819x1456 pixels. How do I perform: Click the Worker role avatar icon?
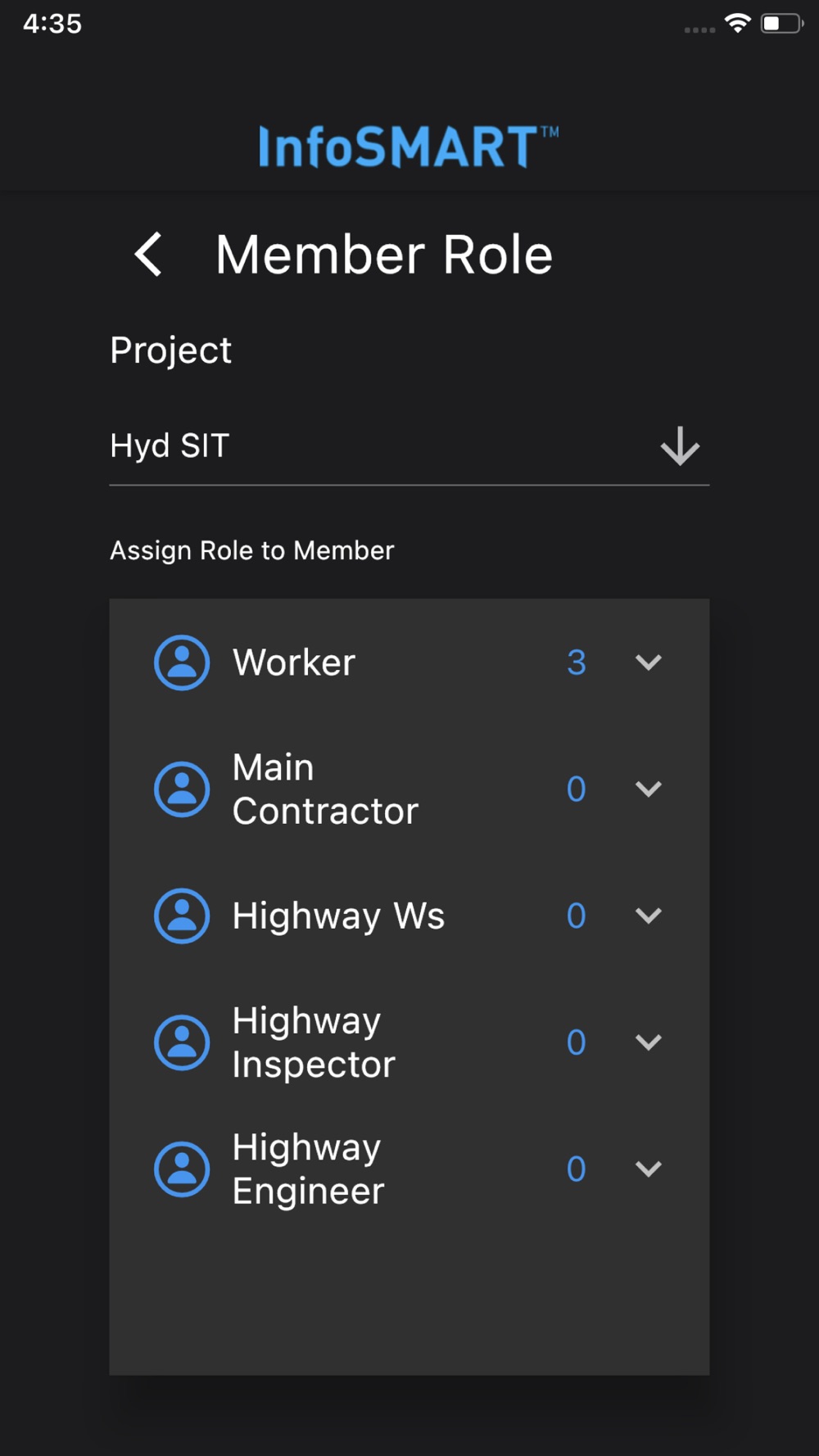pos(182,662)
